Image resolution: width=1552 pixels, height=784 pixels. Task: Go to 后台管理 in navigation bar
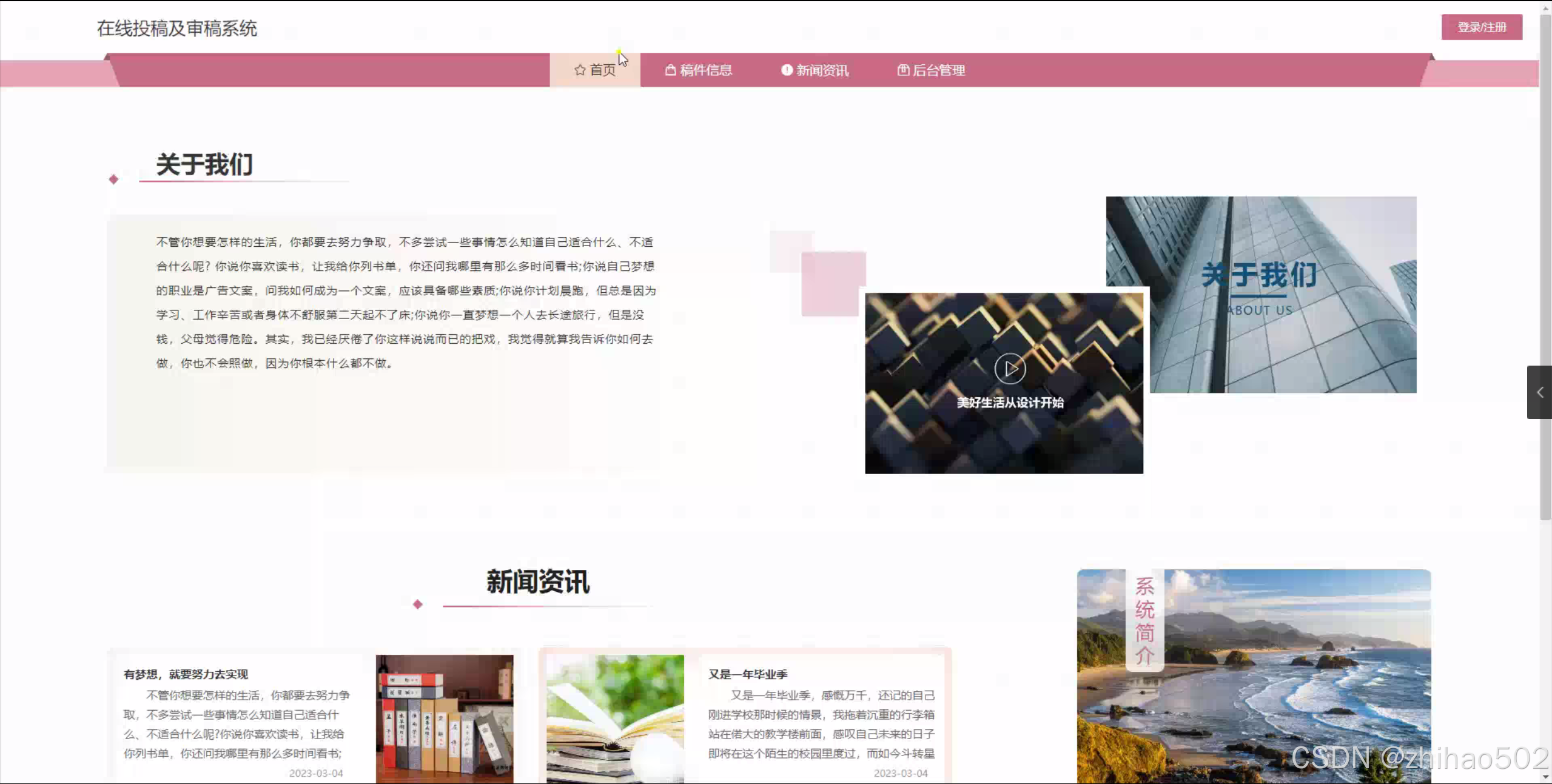[938, 70]
